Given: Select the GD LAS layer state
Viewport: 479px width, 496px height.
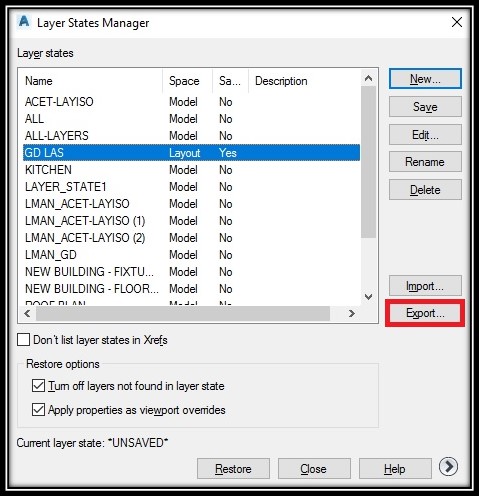Looking at the screenshot, I should click(191, 153).
